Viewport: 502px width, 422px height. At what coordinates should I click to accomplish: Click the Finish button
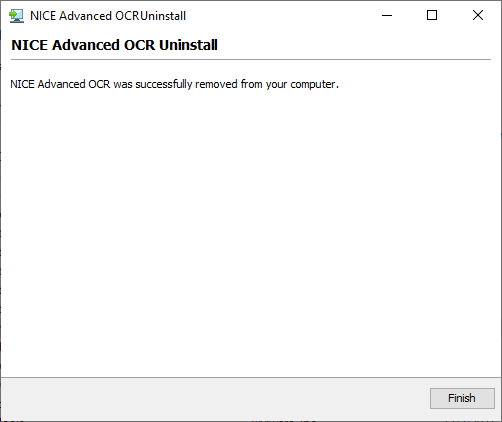[462, 398]
